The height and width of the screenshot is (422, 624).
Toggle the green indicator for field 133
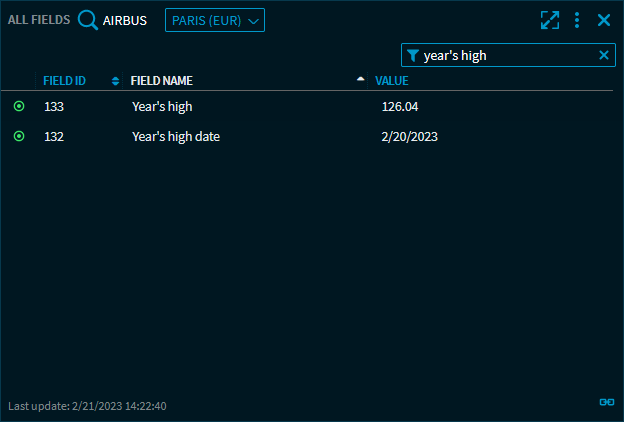(x=19, y=106)
